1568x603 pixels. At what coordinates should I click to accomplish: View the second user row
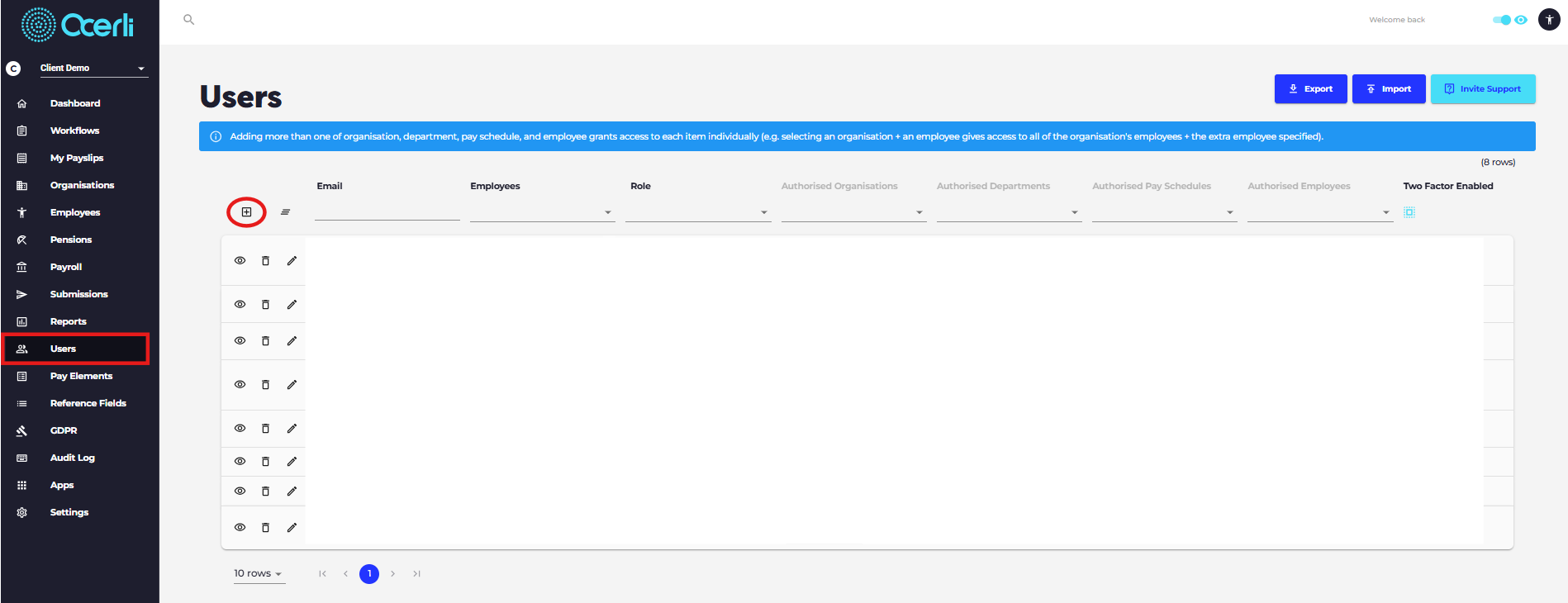click(240, 305)
